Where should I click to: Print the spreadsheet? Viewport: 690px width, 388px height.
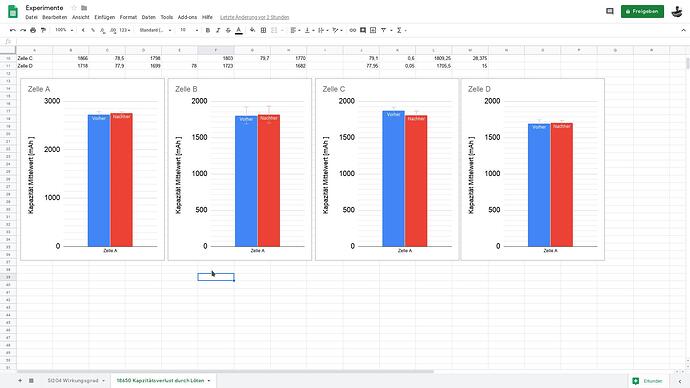33,30
